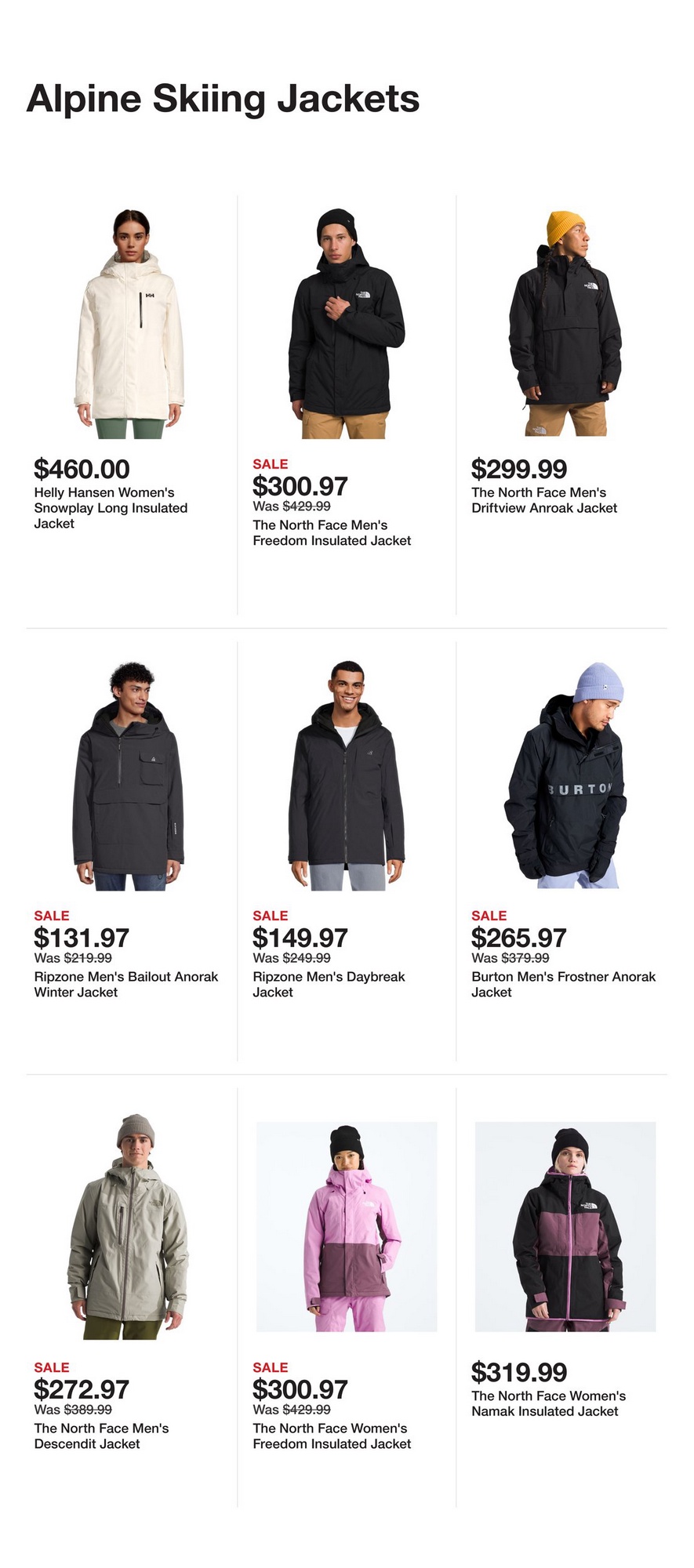694x1568 pixels.
Task: Open the Burton Frostner Anorak photo
Action: (x=565, y=776)
